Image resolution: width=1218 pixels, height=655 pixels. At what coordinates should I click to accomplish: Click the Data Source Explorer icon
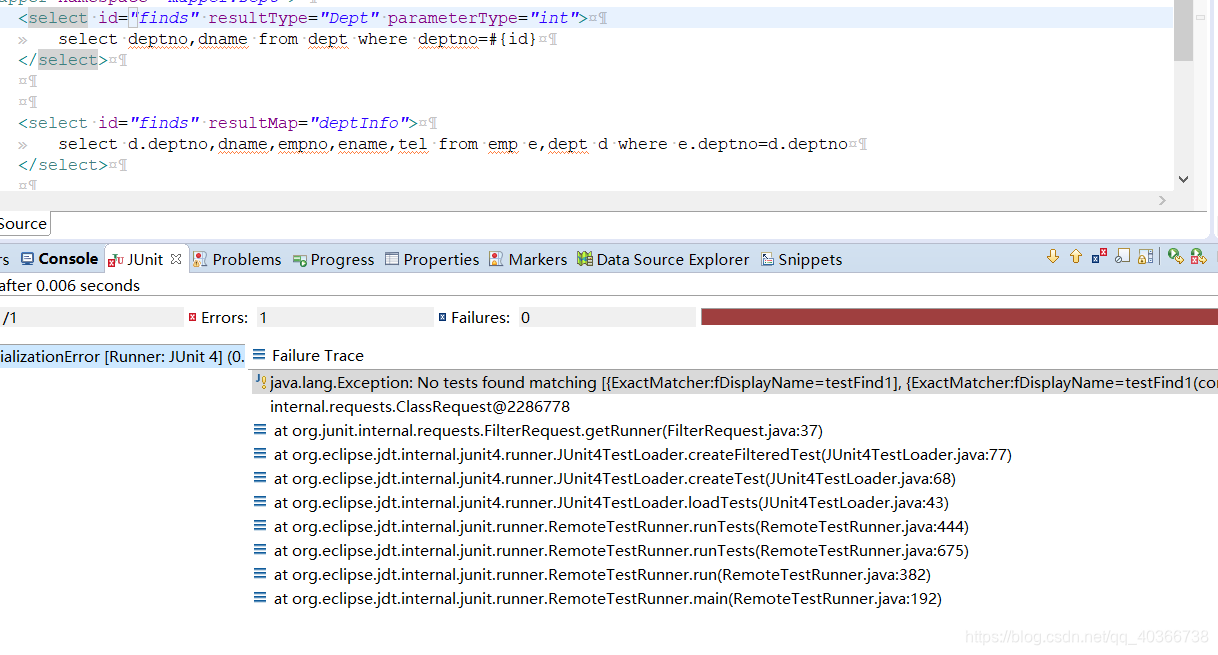point(585,259)
